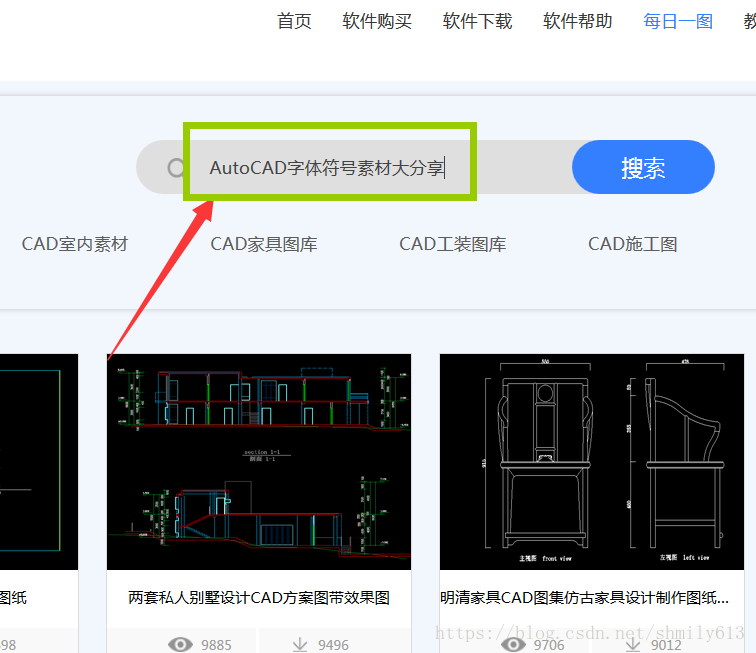Click the view count 9885
Image resolution: width=756 pixels, height=653 pixels.
(216, 645)
